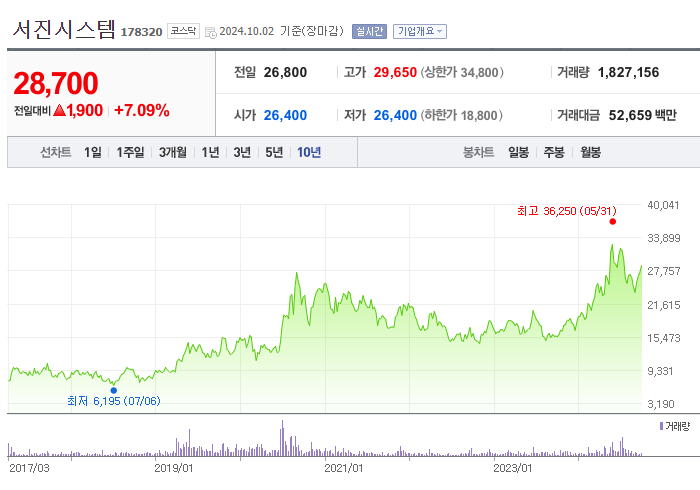
Task: Click the 40,041 price axis label
Action: coord(663,205)
